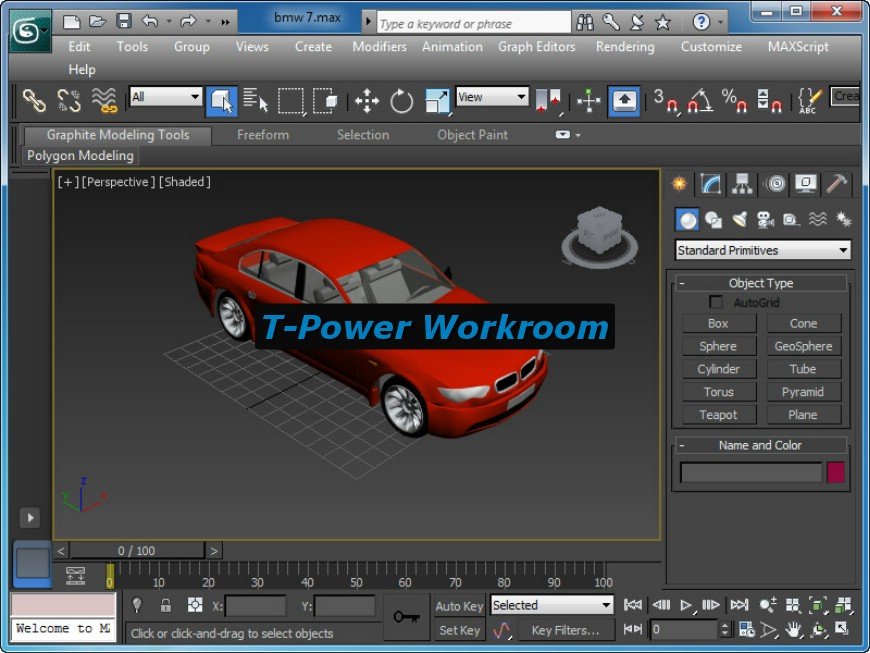Open the Standard Primitives dropdown
This screenshot has width=870, height=653.
(762, 250)
